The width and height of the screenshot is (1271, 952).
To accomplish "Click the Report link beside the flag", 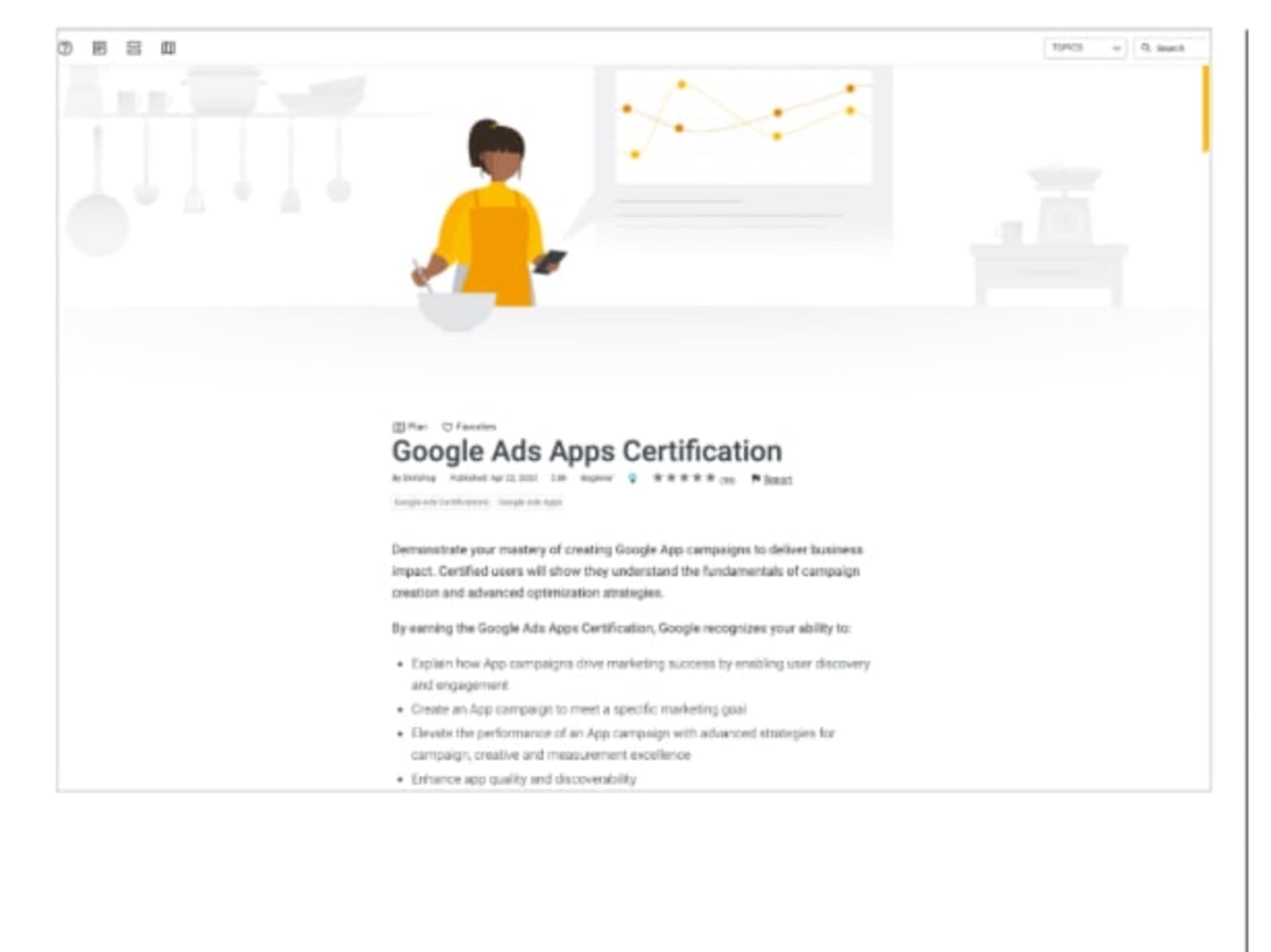I will pos(778,479).
